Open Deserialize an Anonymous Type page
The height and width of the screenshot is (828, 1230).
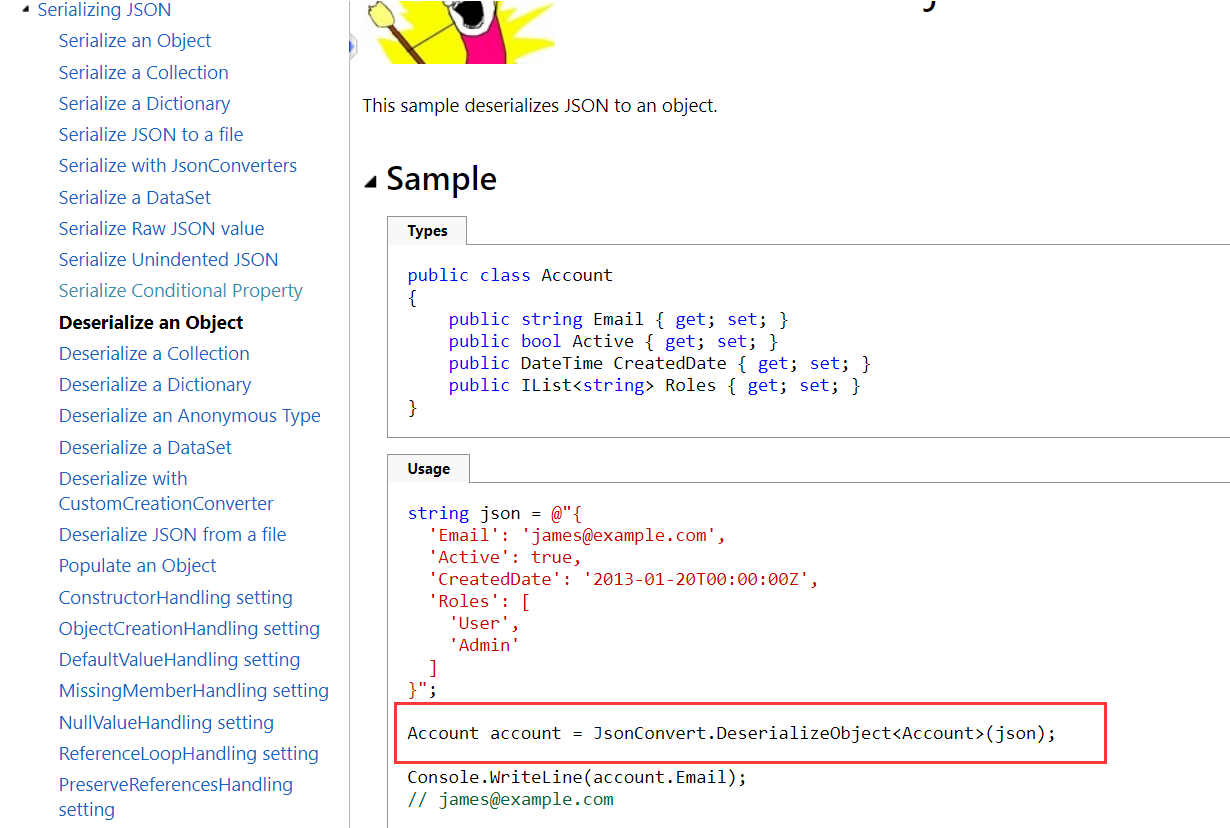(189, 416)
